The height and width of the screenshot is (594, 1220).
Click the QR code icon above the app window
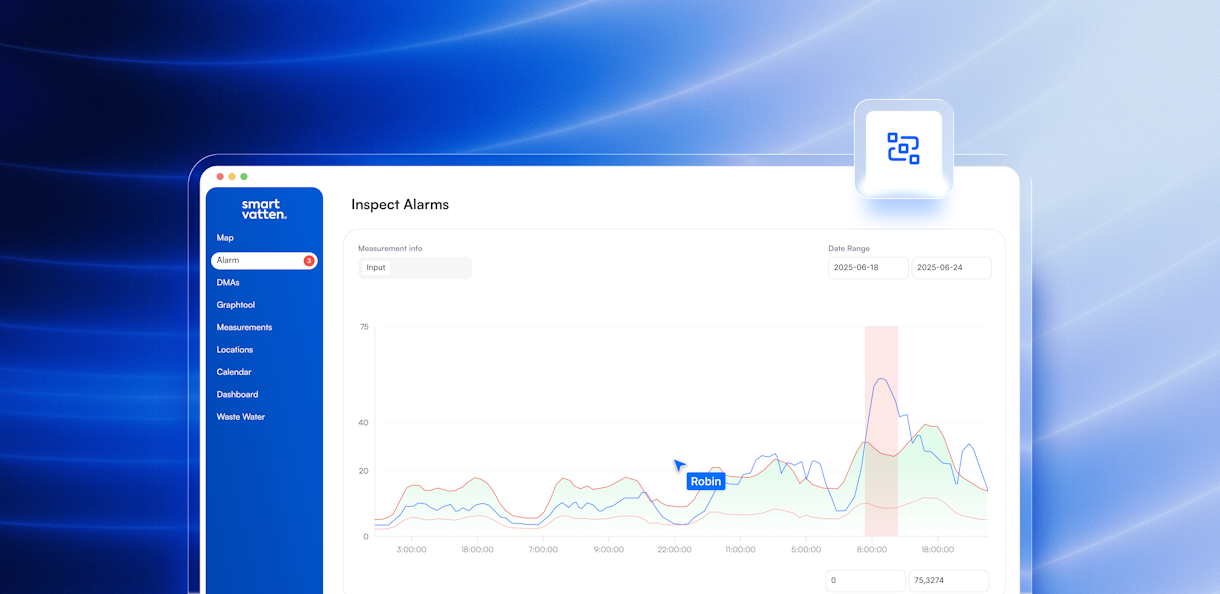pyautogui.click(x=903, y=150)
